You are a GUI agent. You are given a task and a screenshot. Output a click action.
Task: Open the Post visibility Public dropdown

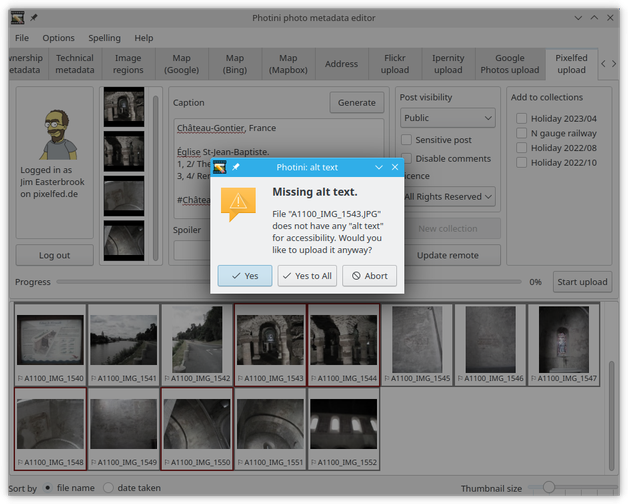click(x=448, y=118)
